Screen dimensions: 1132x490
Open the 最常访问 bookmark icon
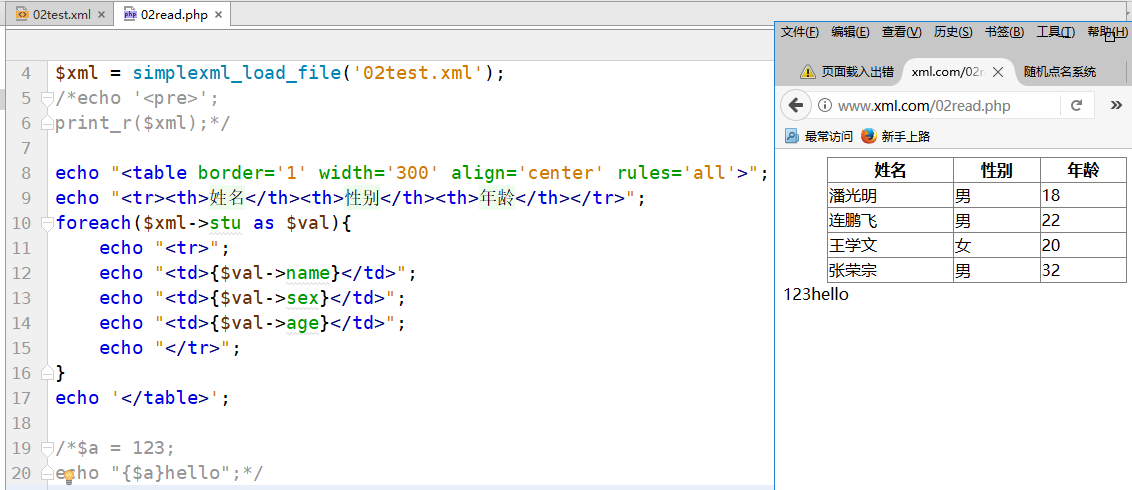point(791,136)
